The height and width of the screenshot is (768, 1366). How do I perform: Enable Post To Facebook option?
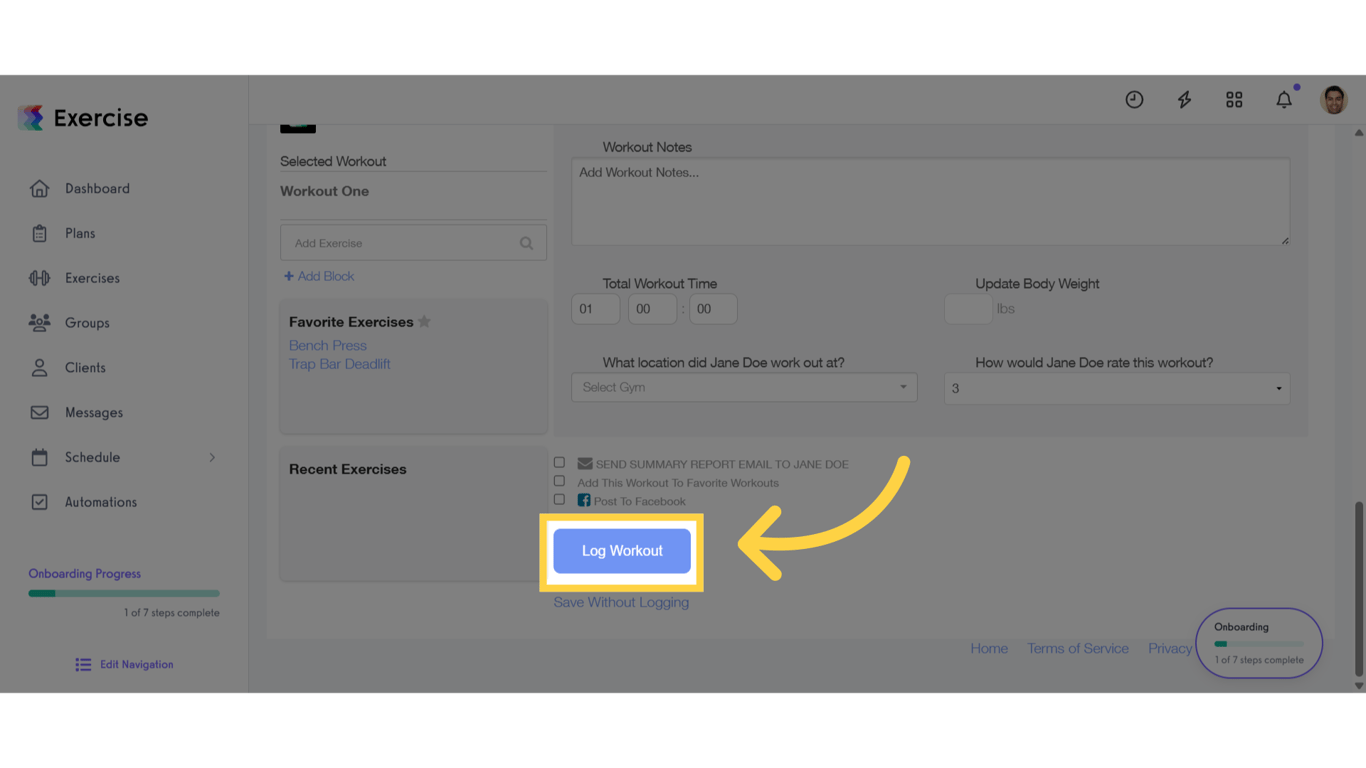tap(559, 499)
